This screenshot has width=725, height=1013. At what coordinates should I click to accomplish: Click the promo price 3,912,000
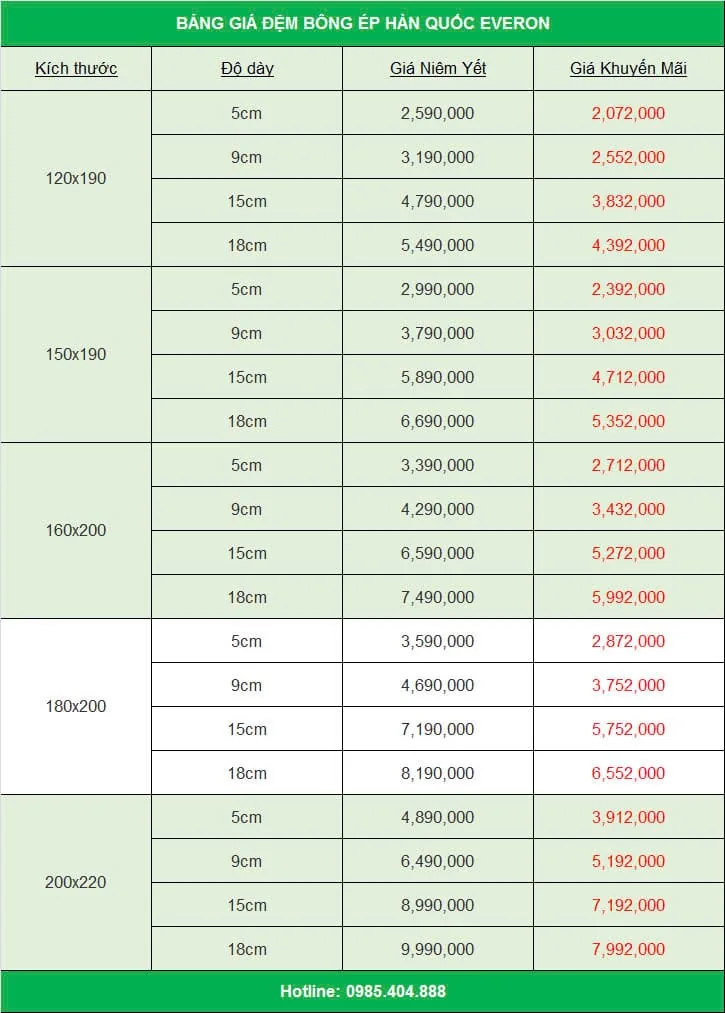628,817
